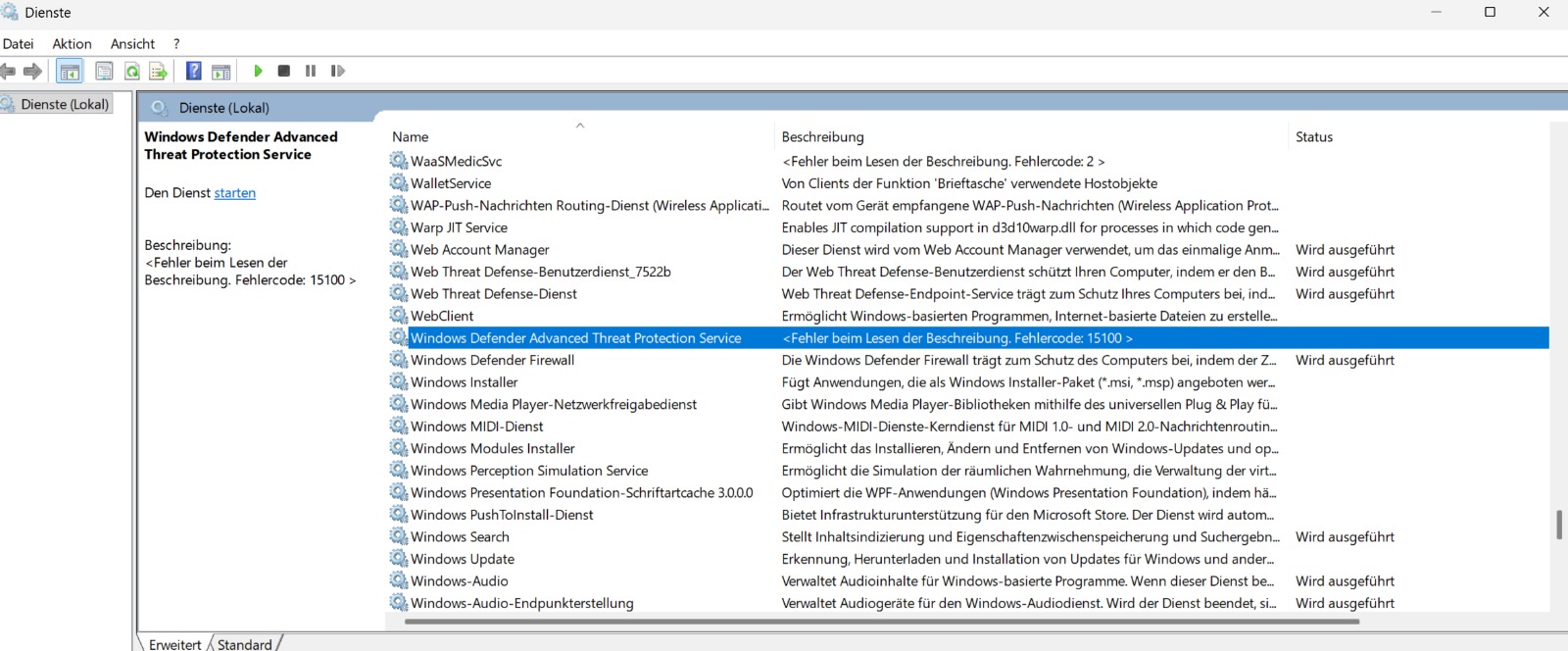Restart the service using the restart toolbar icon
The height and width of the screenshot is (651, 1568).
338,71
